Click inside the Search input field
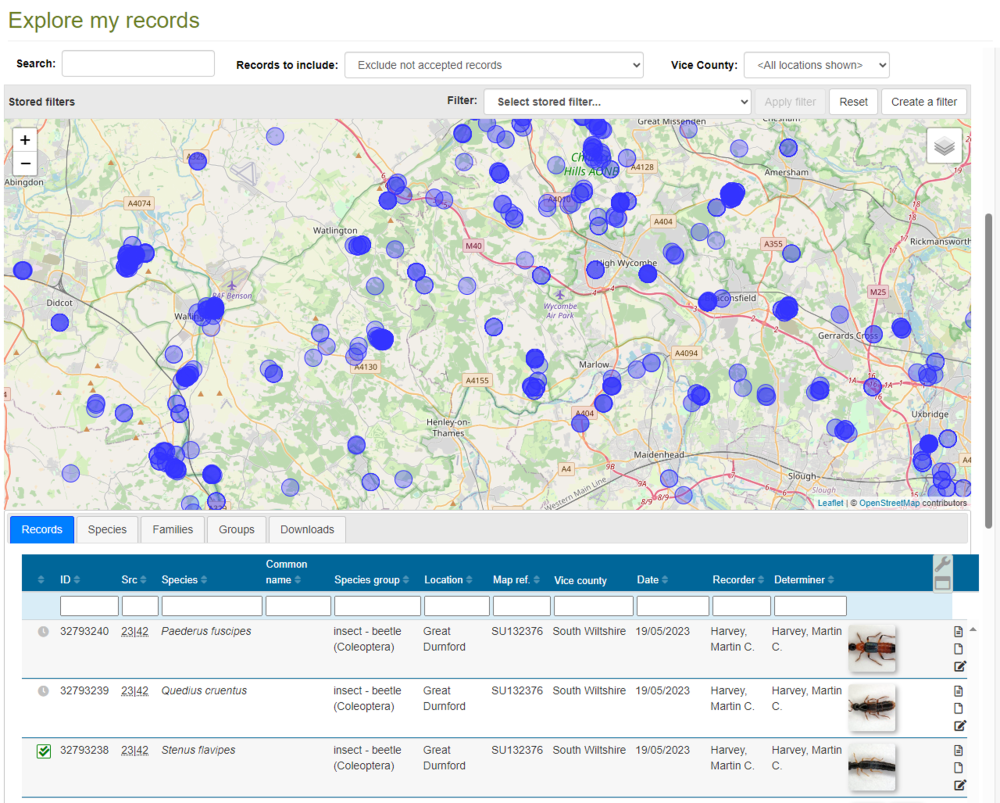This screenshot has height=803, width=1000. 137,63
